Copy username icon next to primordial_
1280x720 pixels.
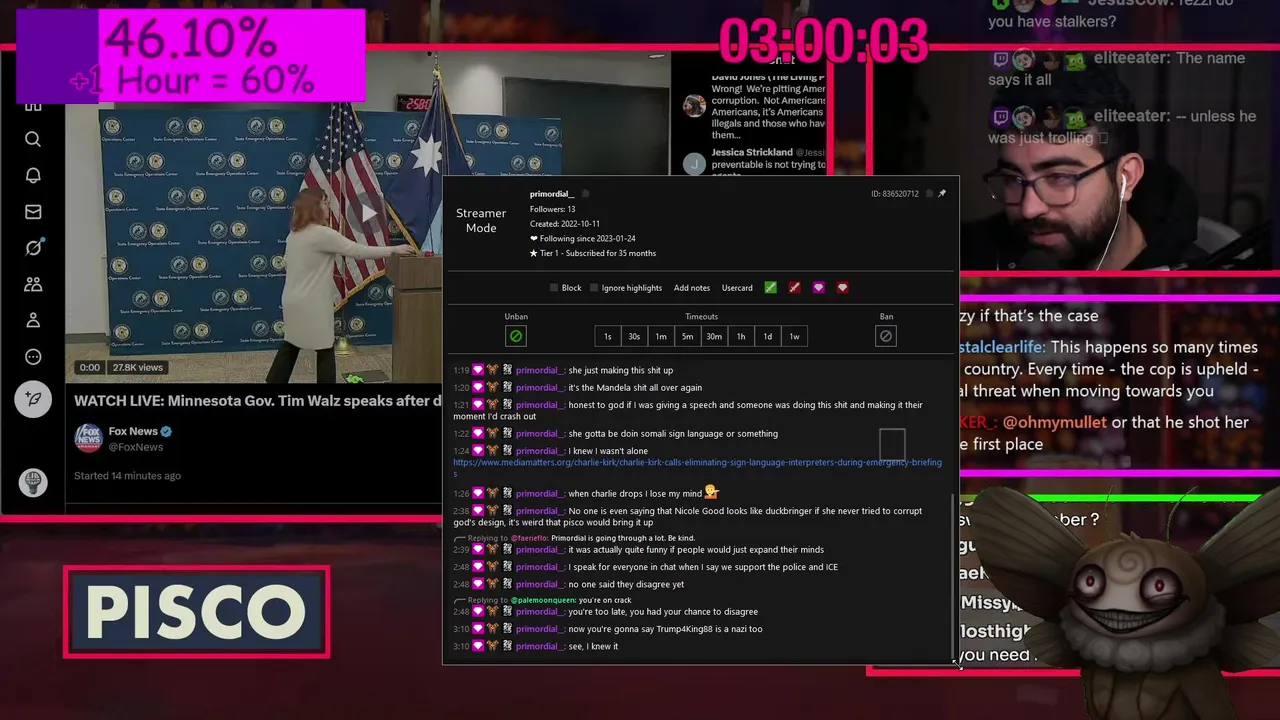pos(586,194)
